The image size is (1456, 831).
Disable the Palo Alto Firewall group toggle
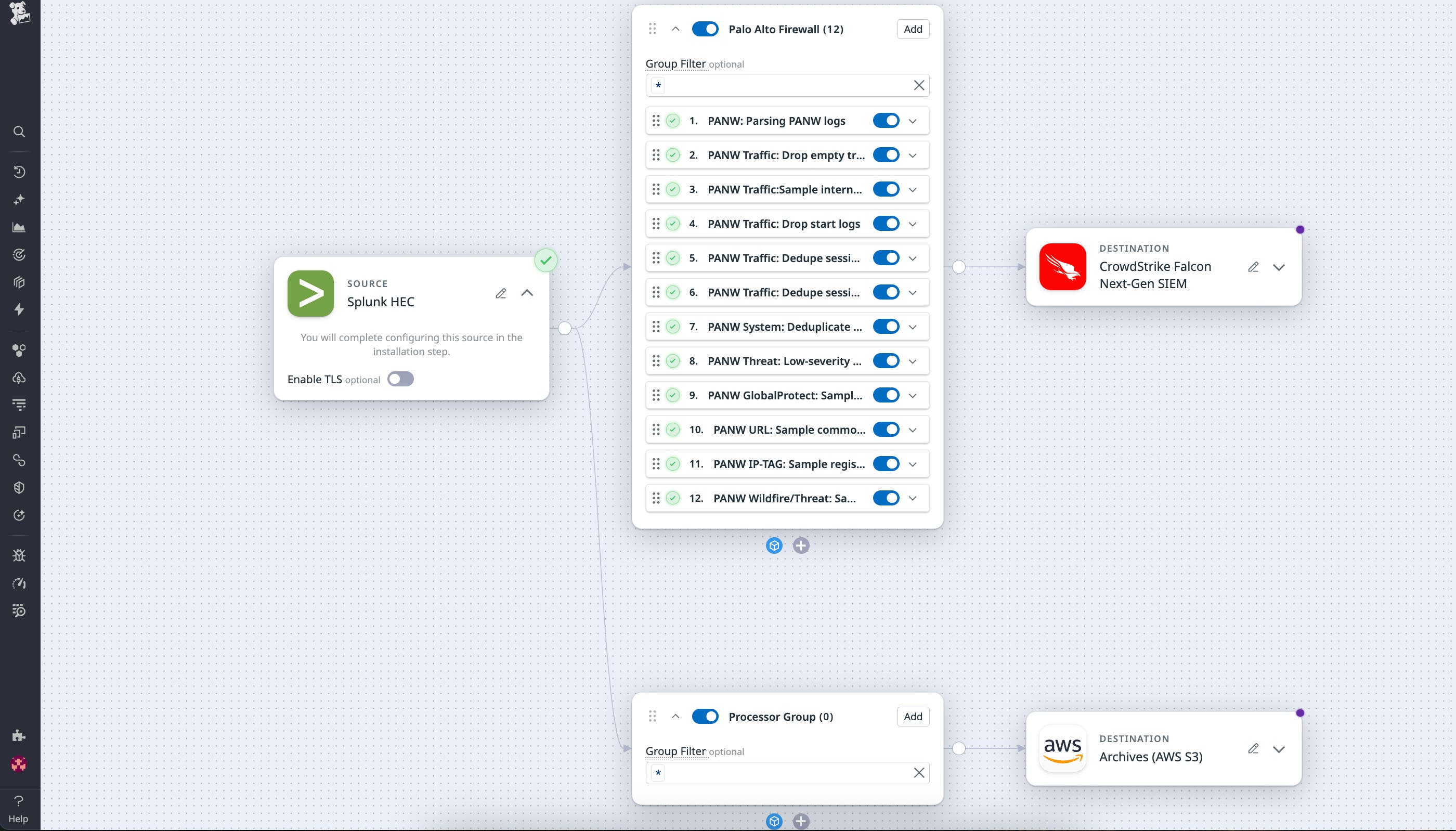(x=705, y=29)
